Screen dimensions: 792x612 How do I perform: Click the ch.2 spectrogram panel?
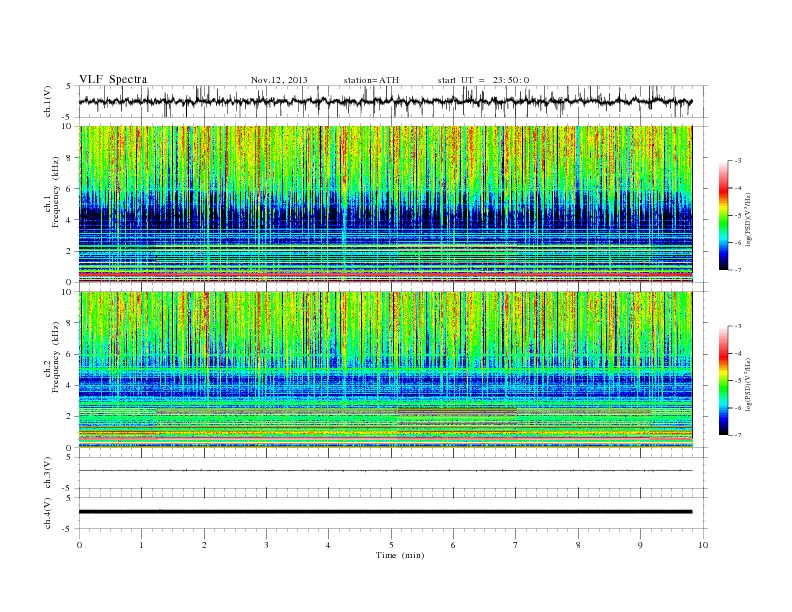coord(386,370)
